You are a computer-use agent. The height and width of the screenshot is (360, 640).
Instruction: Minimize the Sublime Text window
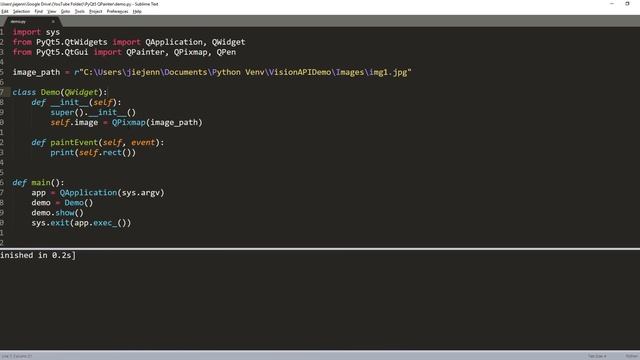[611, 4]
